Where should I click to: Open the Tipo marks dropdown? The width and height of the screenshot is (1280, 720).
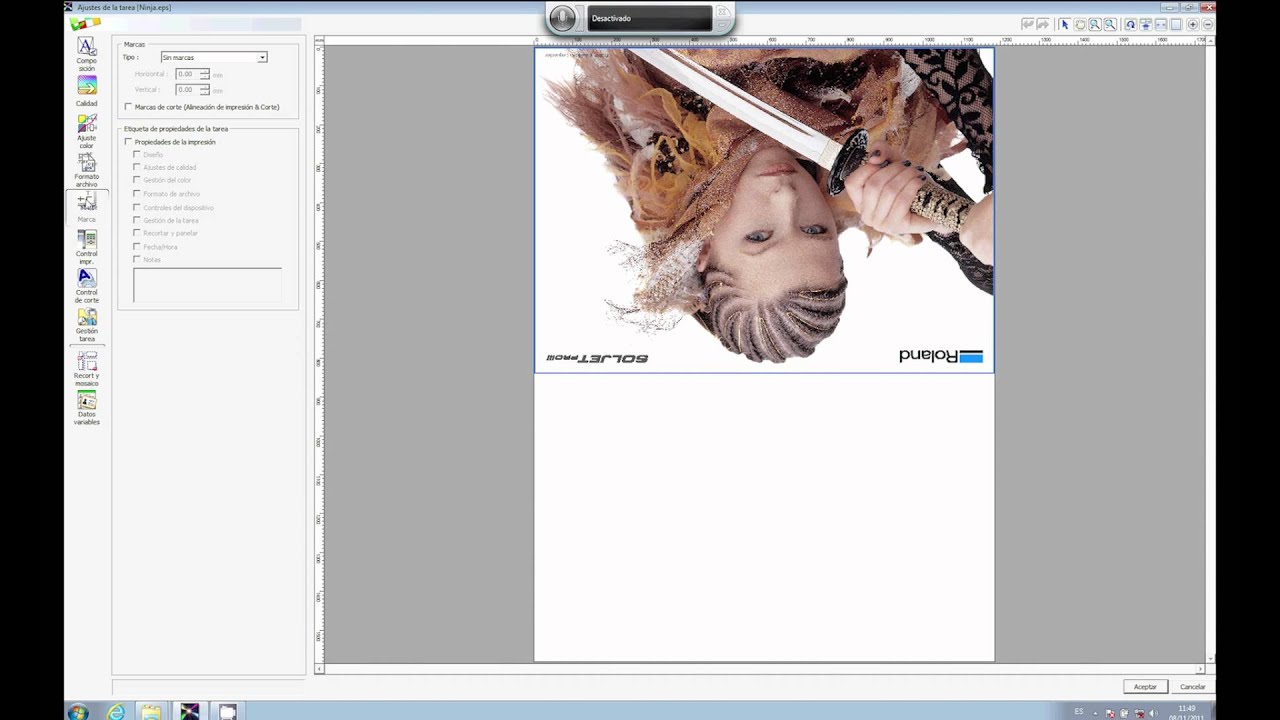click(214, 57)
